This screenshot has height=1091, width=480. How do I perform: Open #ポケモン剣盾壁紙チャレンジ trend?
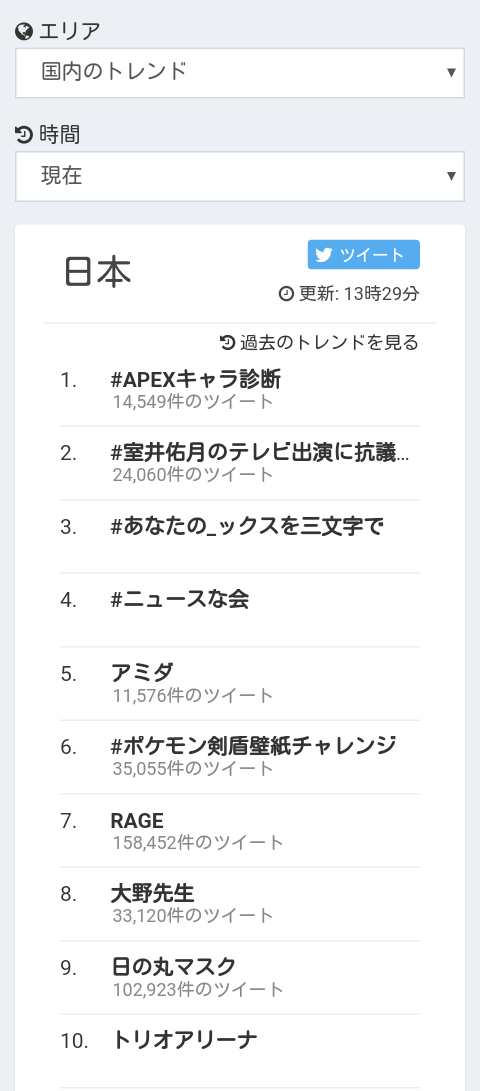pyautogui.click(x=253, y=746)
